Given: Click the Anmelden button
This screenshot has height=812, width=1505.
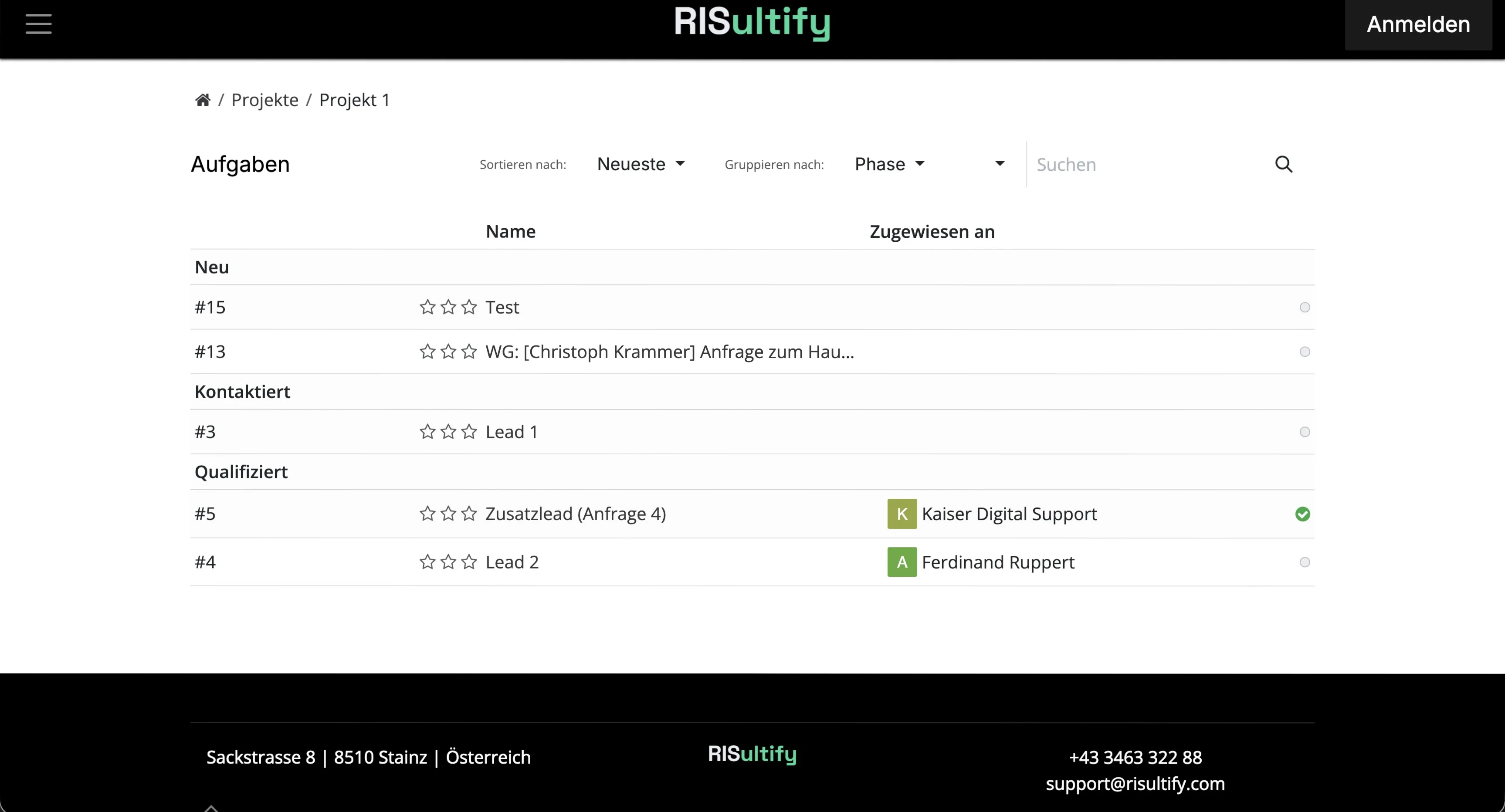Looking at the screenshot, I should pos(1419,24).
